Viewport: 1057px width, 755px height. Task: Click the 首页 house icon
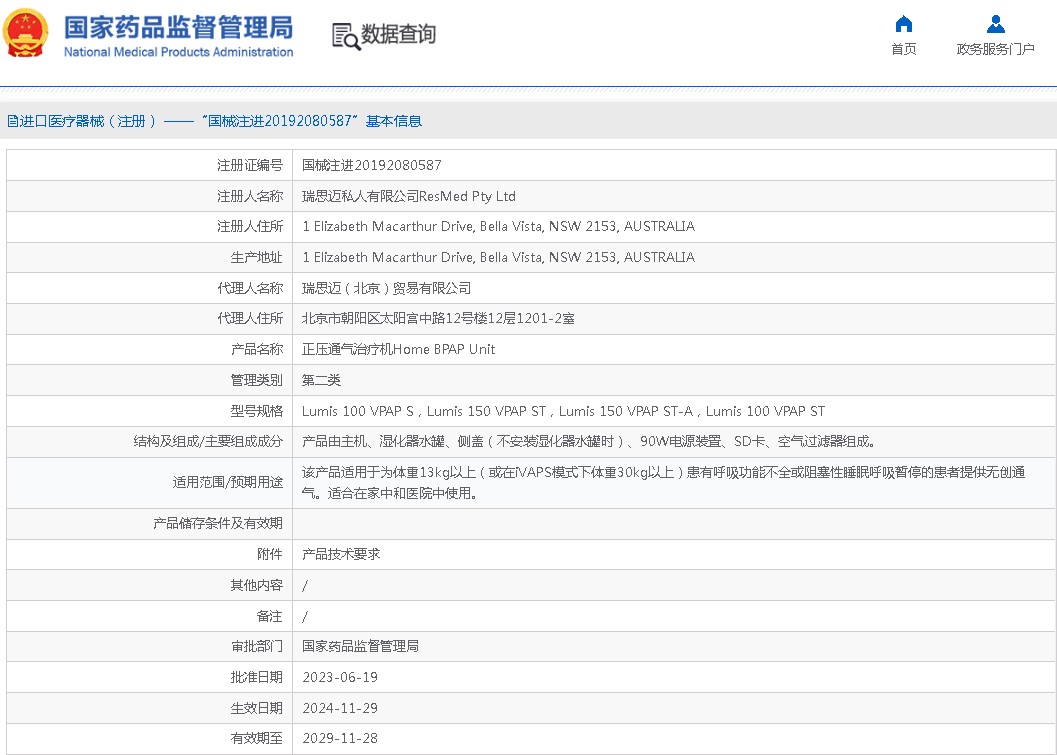tap(903, 24)
